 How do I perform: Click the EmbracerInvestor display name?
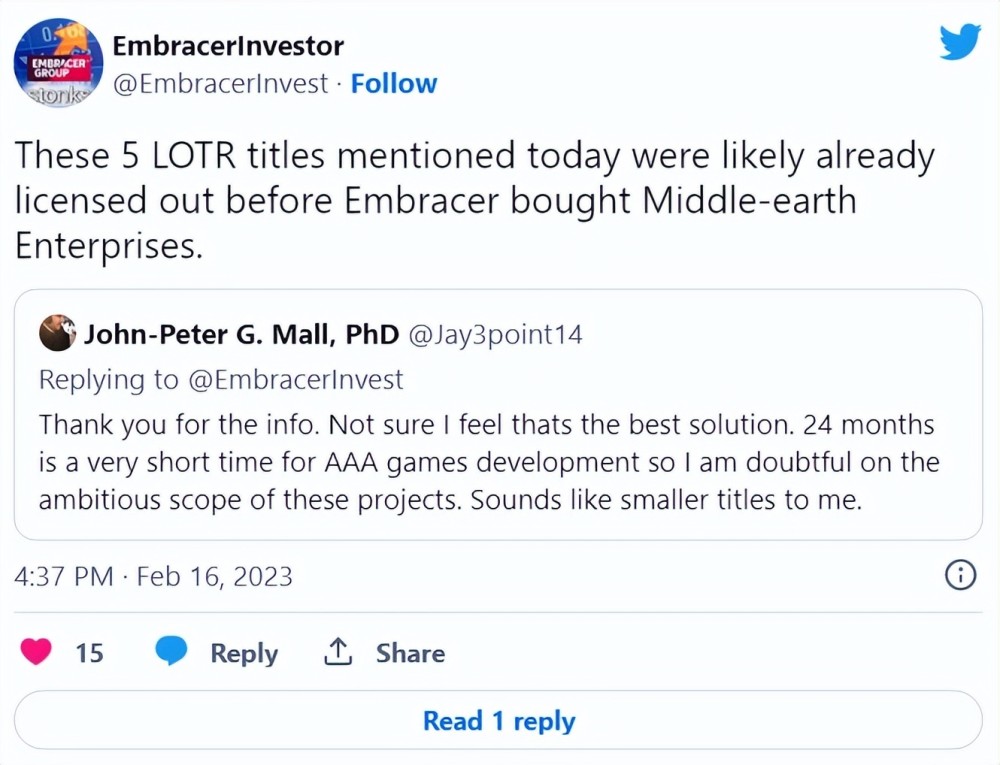pos(228,46)
